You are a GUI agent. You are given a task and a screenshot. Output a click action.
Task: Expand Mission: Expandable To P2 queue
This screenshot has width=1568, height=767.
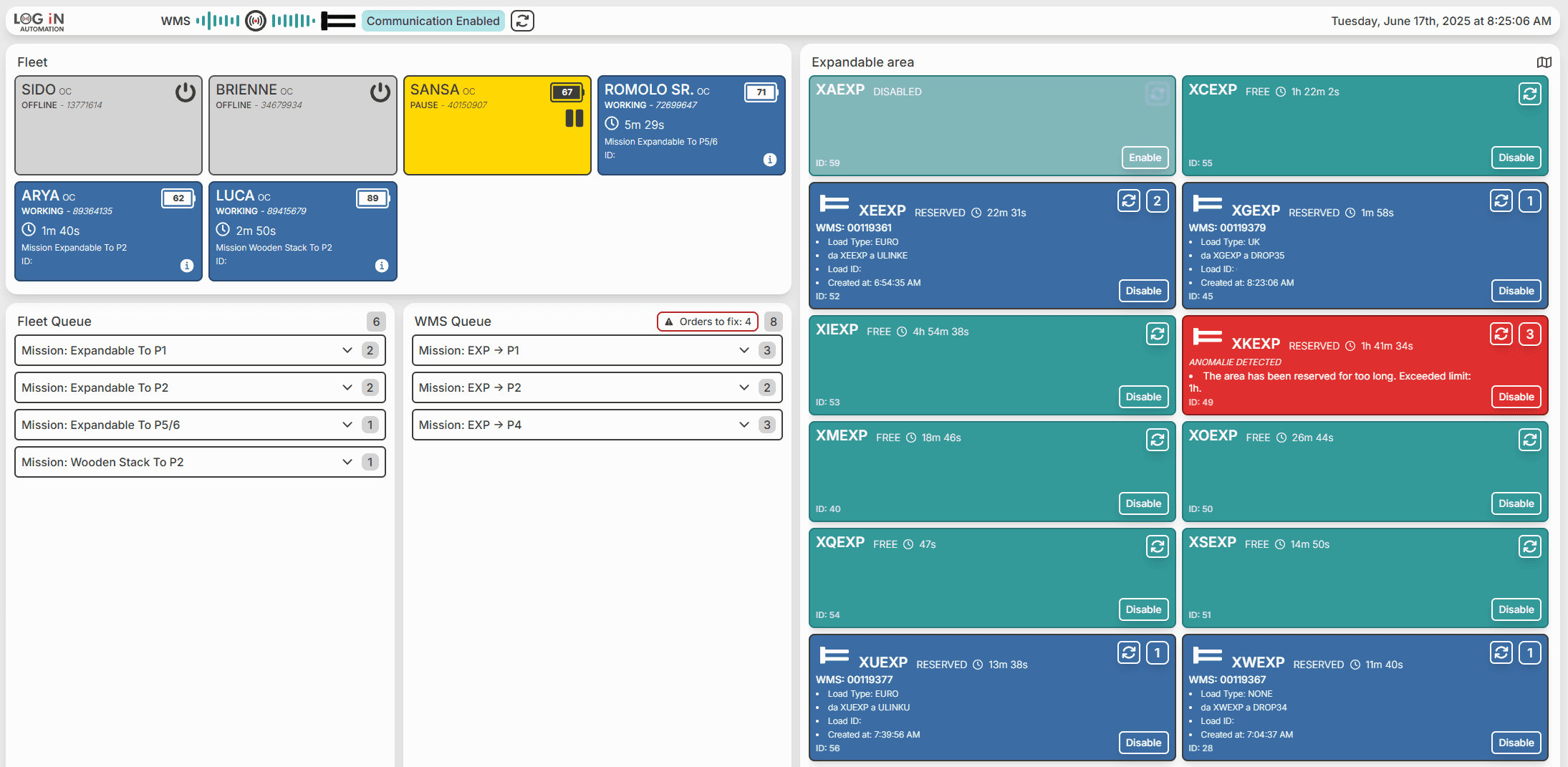click(x=200, y=387)
